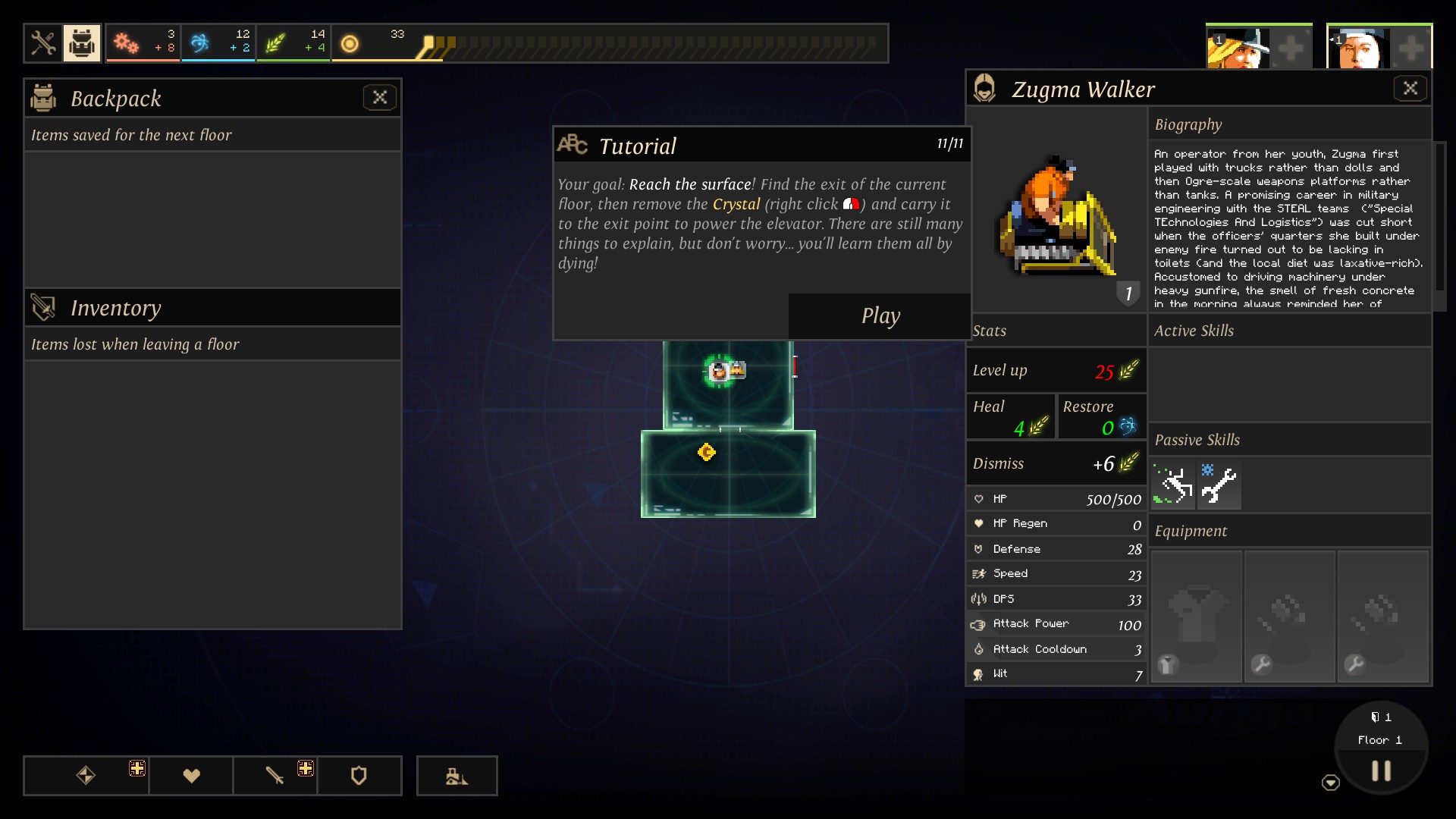The width and height of the screenshot is (1456, 819).
Task: Expand the small arrow beside floor indicator
Action: point(1330,783)
